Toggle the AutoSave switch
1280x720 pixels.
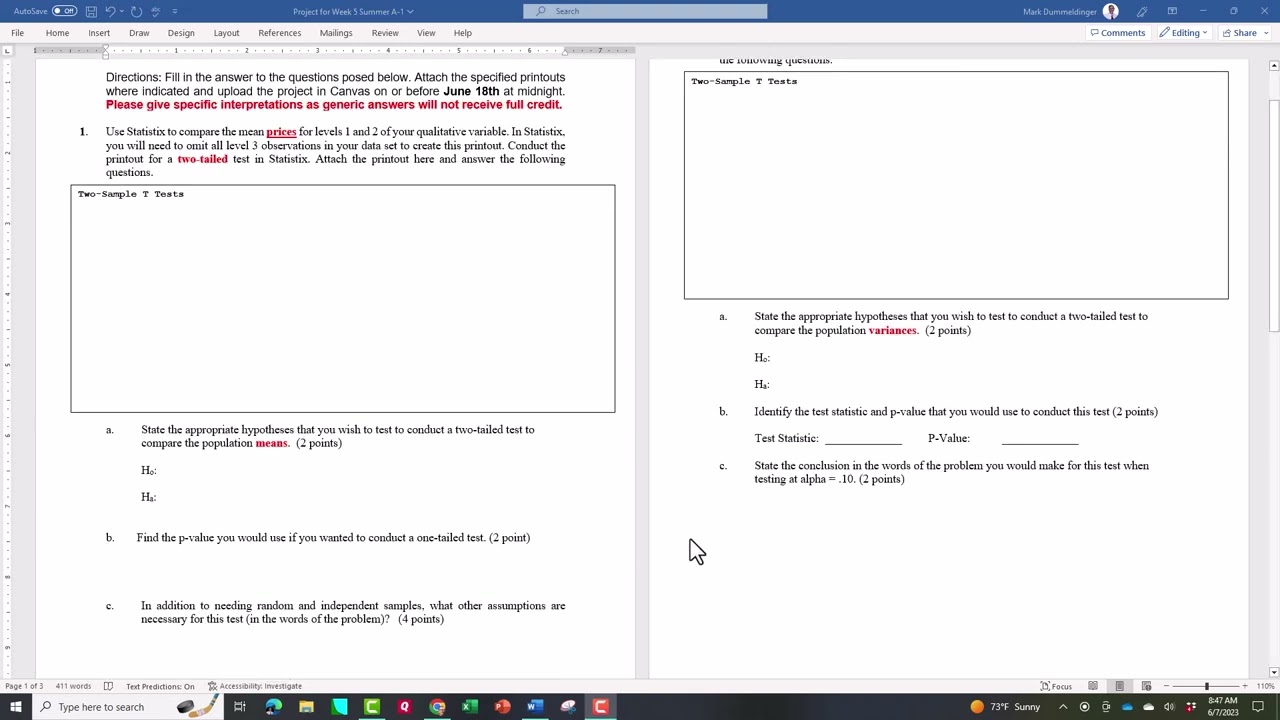click(64, 11)
